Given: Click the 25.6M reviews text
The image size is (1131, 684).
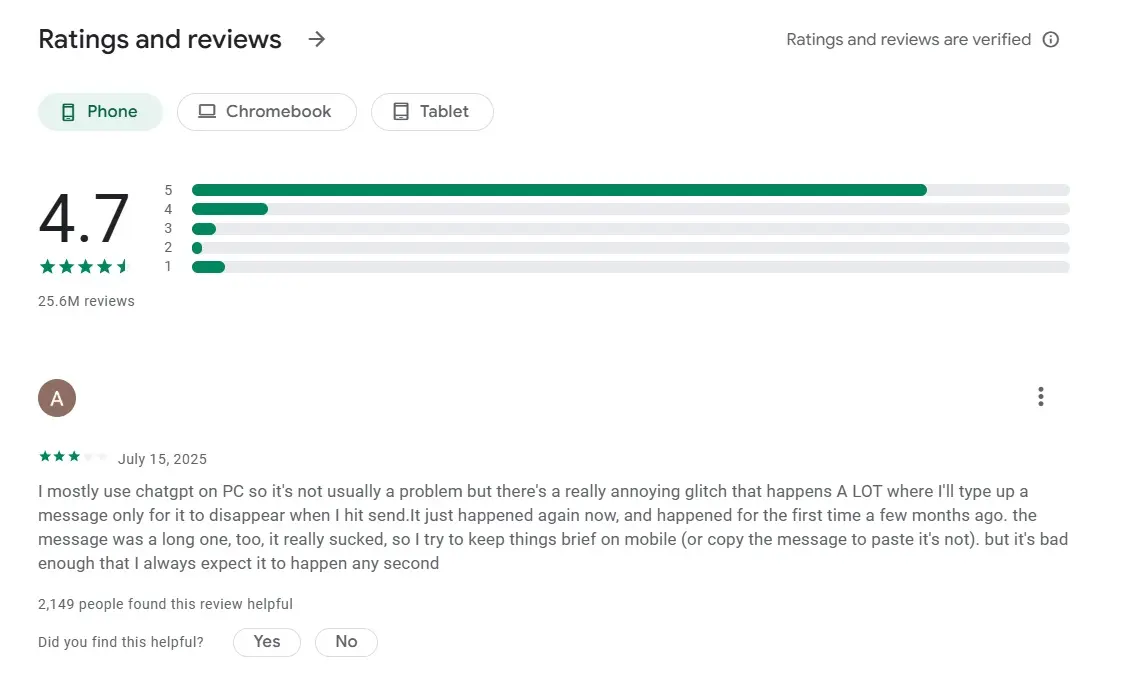Looking at the screenshot, I should click(86, 300).
